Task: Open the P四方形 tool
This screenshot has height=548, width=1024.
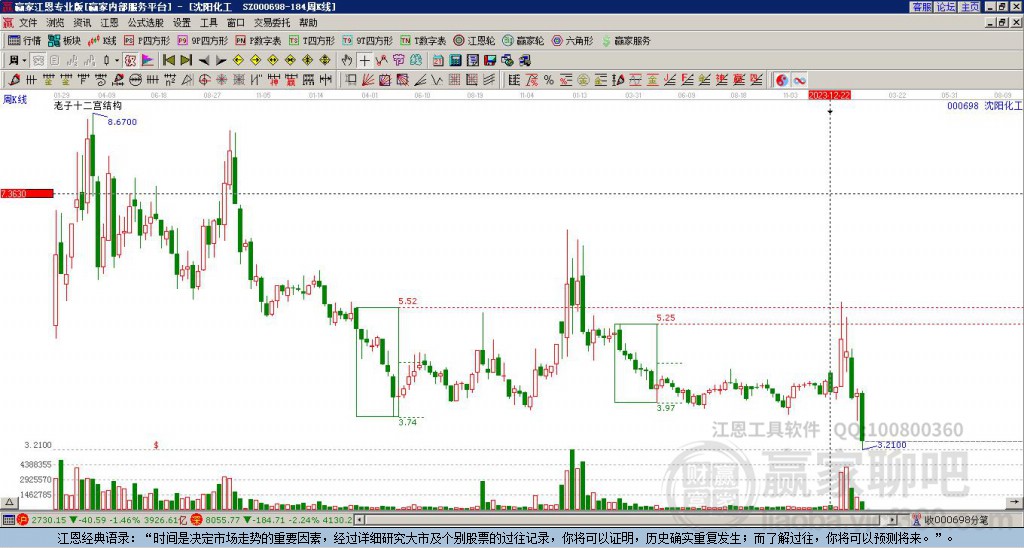Action: (147, 41)
